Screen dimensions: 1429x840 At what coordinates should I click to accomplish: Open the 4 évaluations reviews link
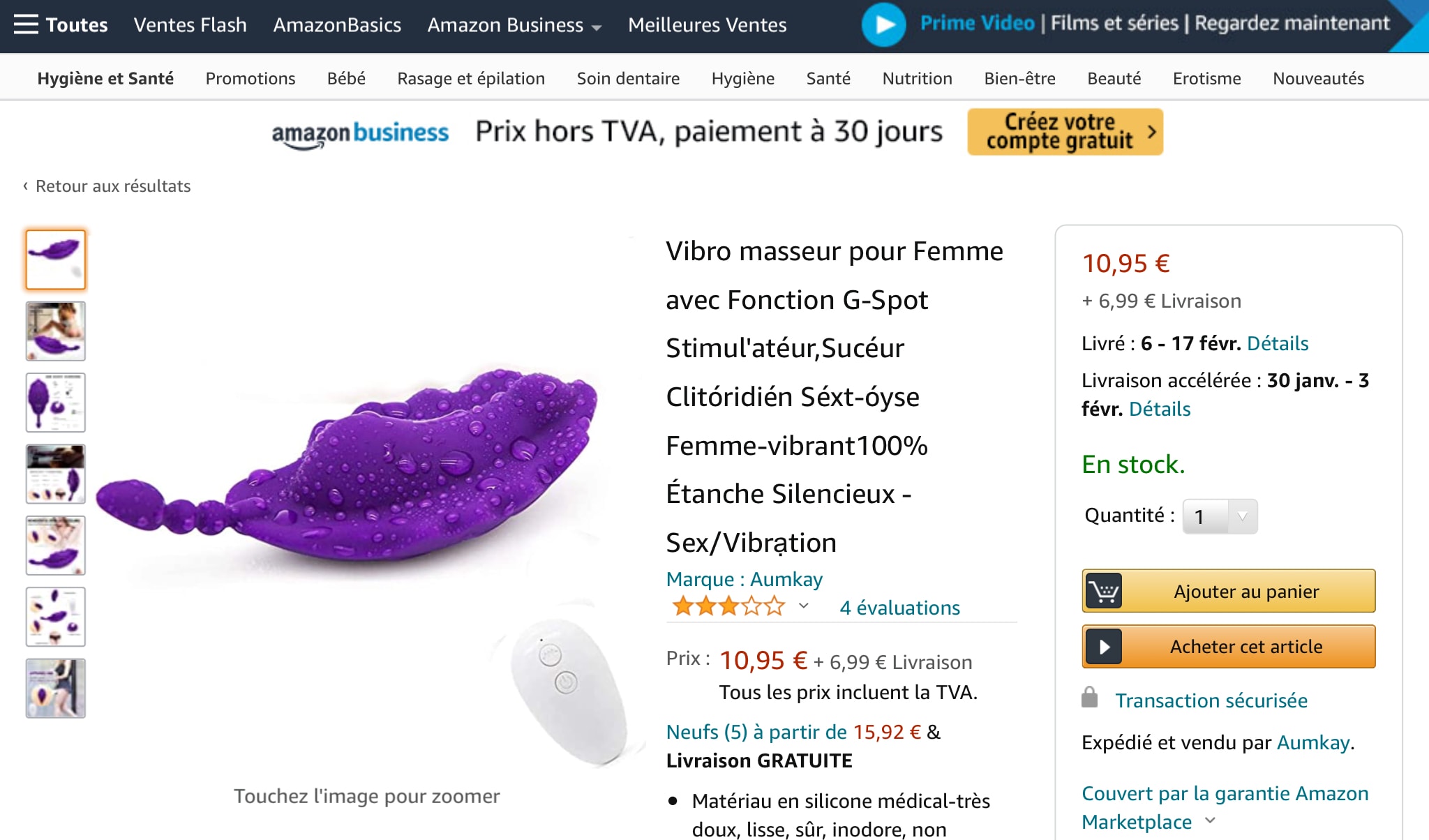tap(899, 608)
